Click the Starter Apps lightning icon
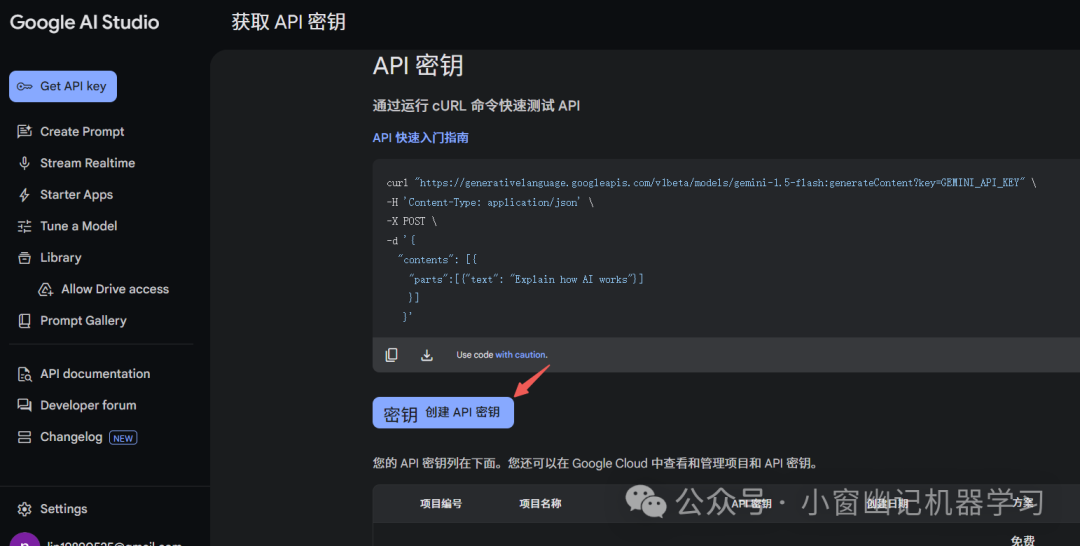 (x=24, y=195)
